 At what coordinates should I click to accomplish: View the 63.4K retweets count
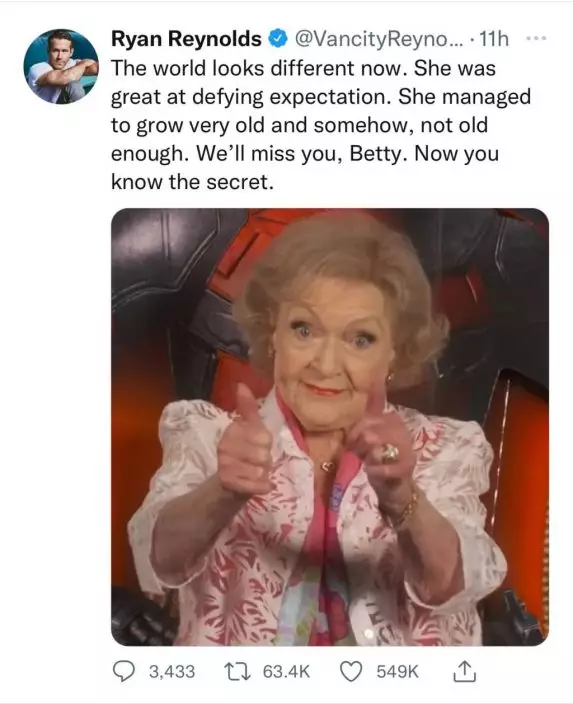click(286, 672)
